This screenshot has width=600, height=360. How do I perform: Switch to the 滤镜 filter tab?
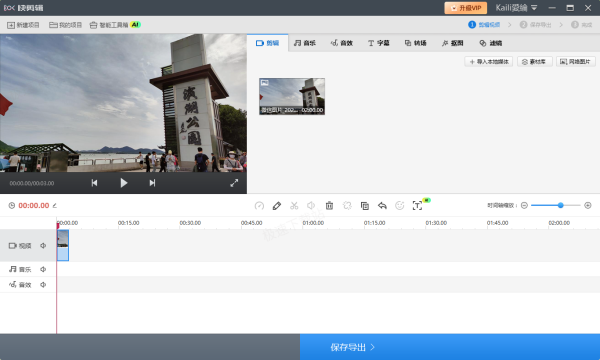(491, 43)
